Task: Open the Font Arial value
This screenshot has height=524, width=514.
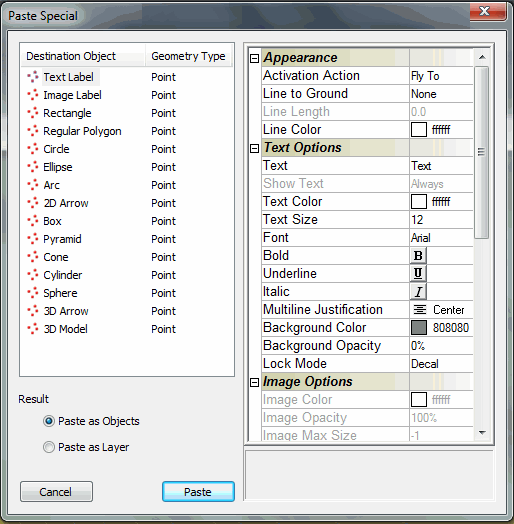Action: coord(441,238)
